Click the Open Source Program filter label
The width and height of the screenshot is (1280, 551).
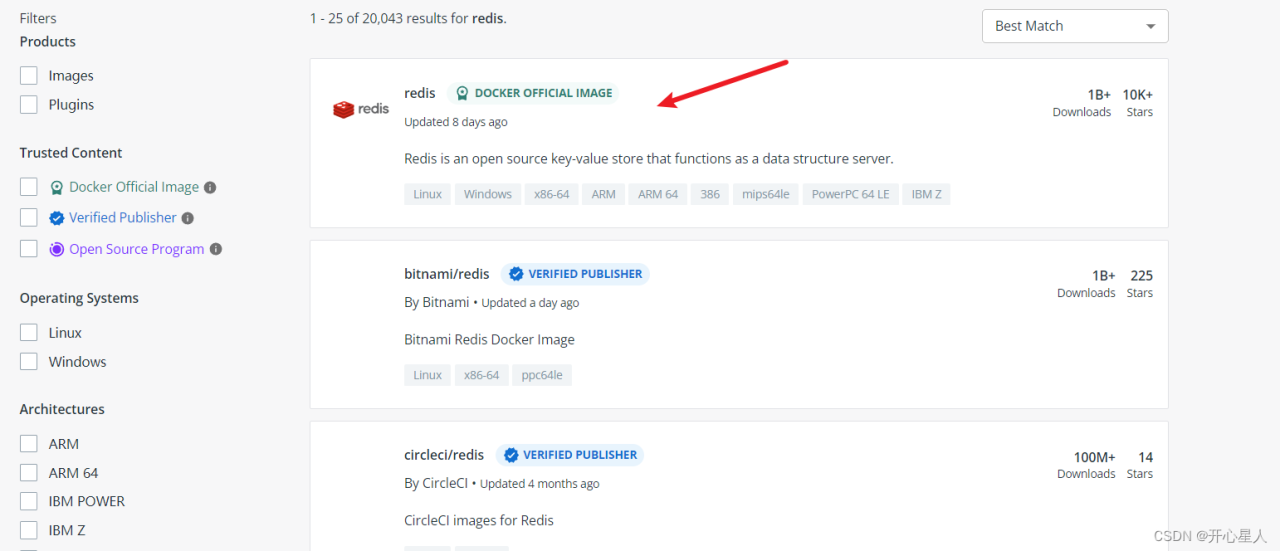tap(137, 249)
